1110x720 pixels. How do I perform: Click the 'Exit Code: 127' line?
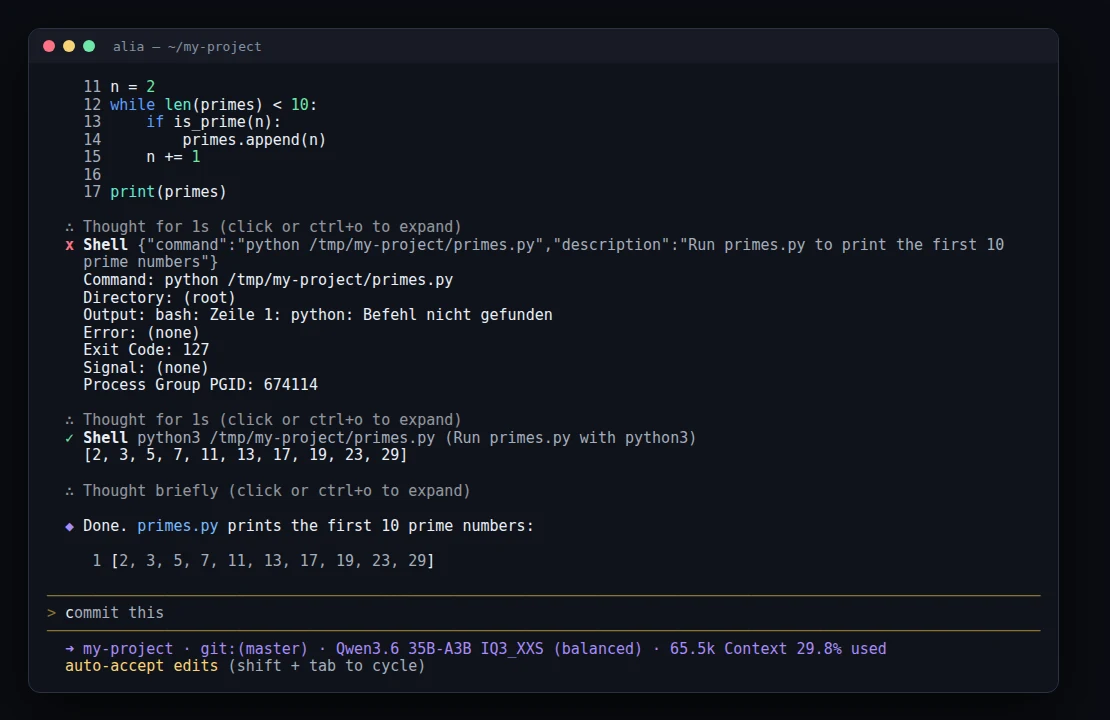pos(146,350)
